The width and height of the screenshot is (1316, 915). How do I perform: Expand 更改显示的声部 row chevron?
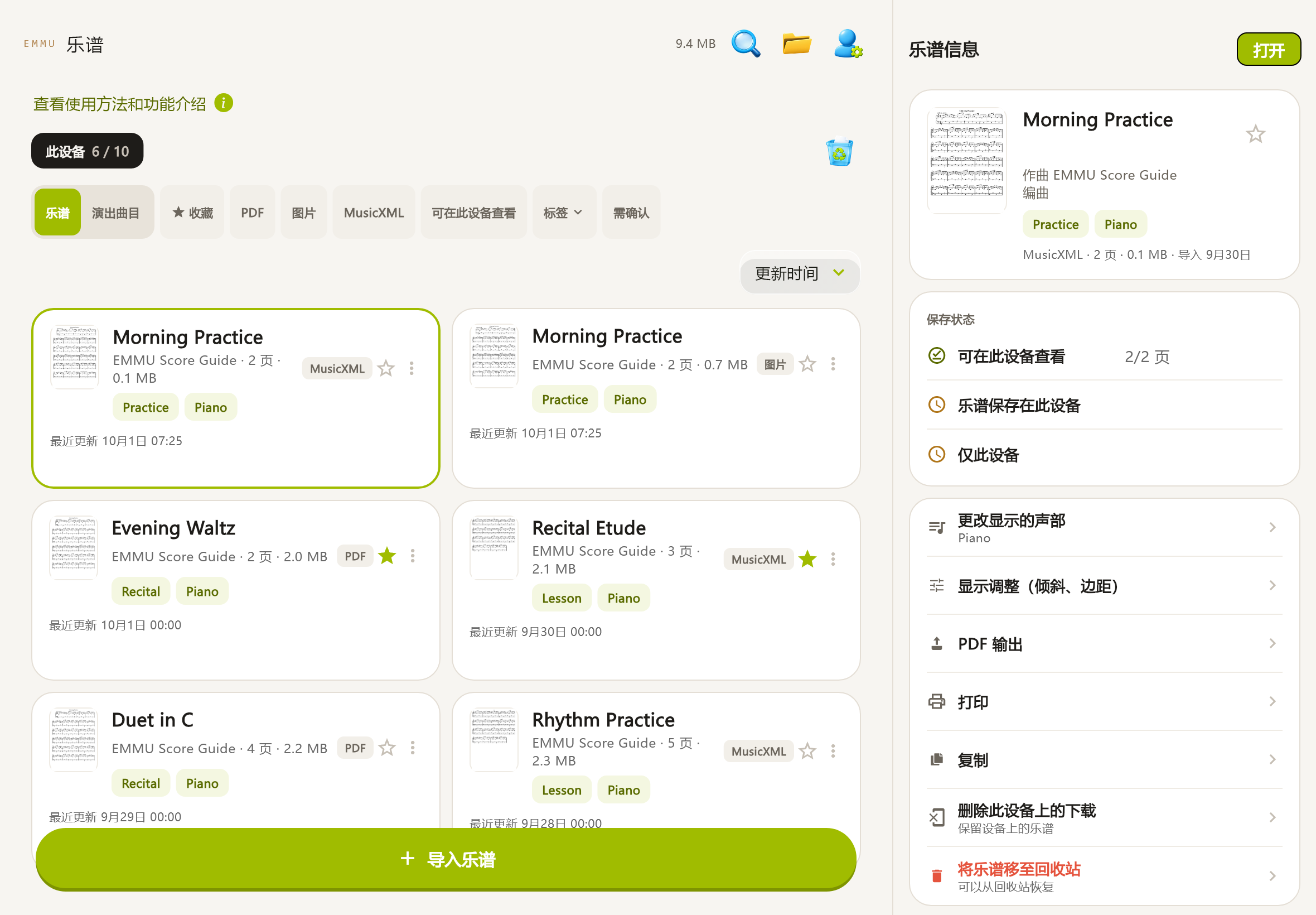(1272, 527)
